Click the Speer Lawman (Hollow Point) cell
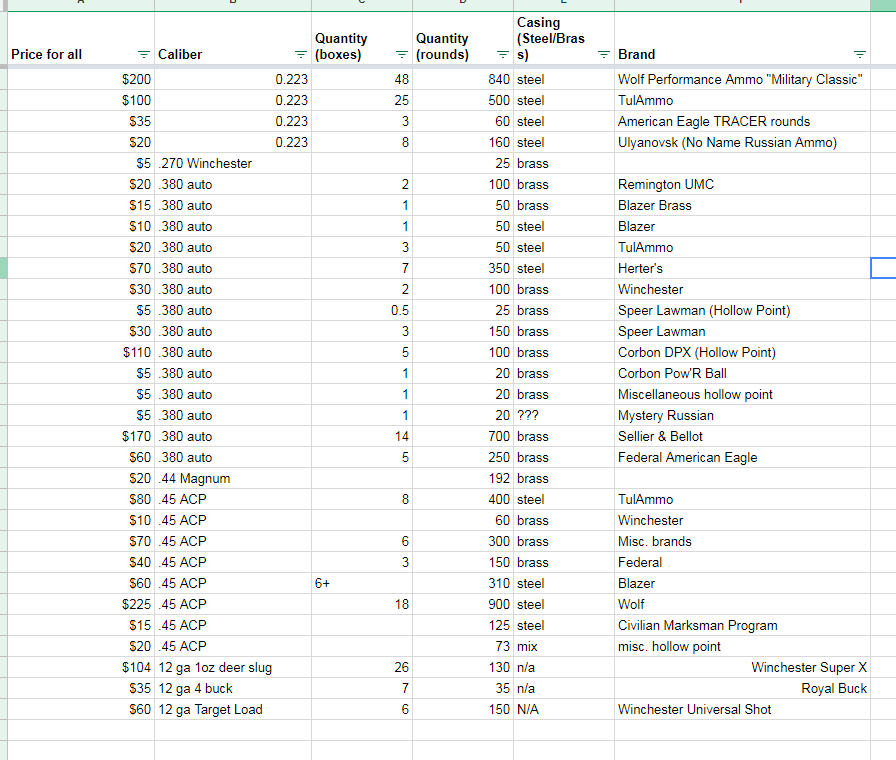This screenshot has height=760, width=896. 742,310
